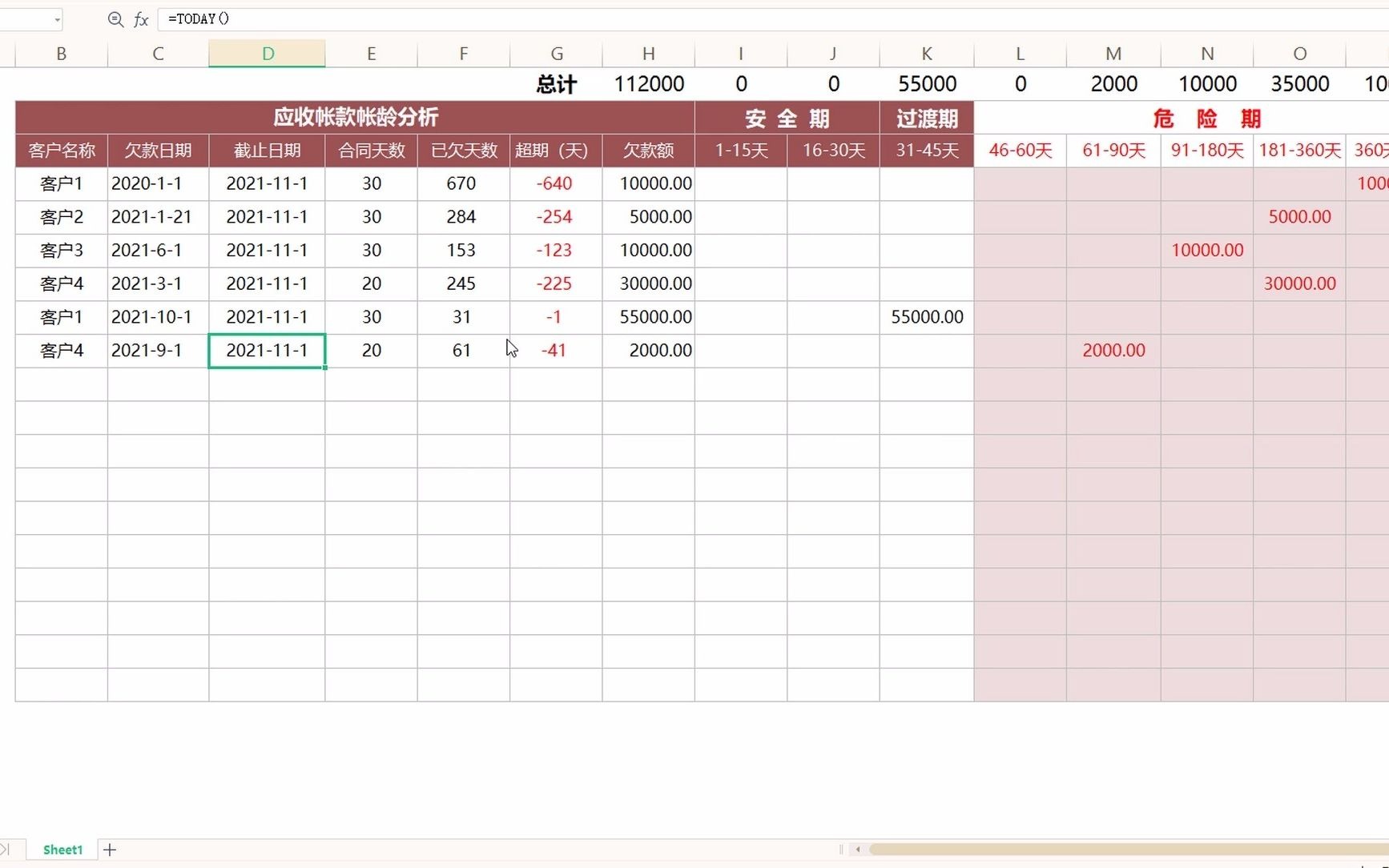Click the 1-15天 heading cell

click(x=741, y=151)
